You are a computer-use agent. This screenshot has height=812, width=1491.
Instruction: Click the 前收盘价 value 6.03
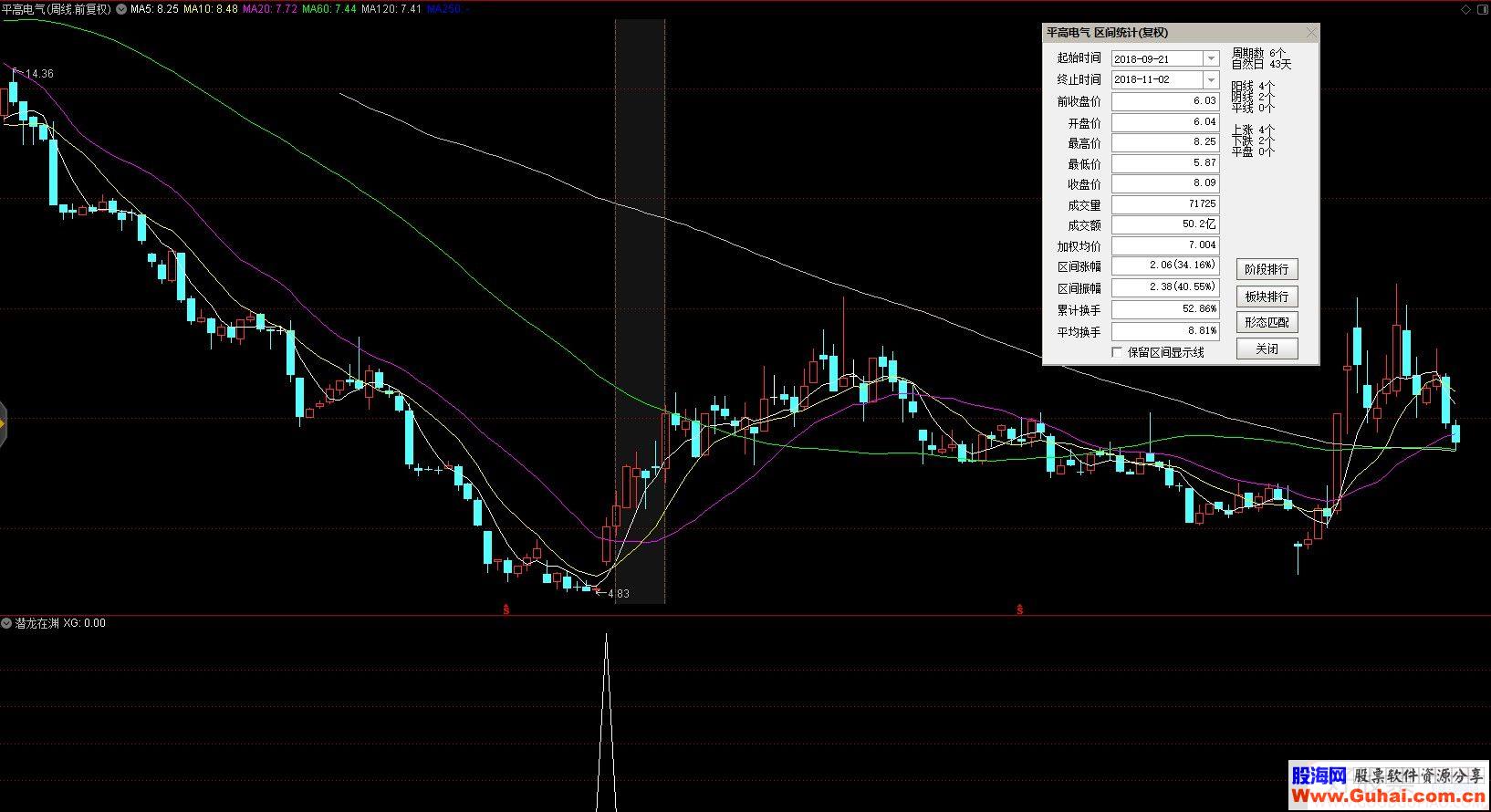tap(1165, 101)
